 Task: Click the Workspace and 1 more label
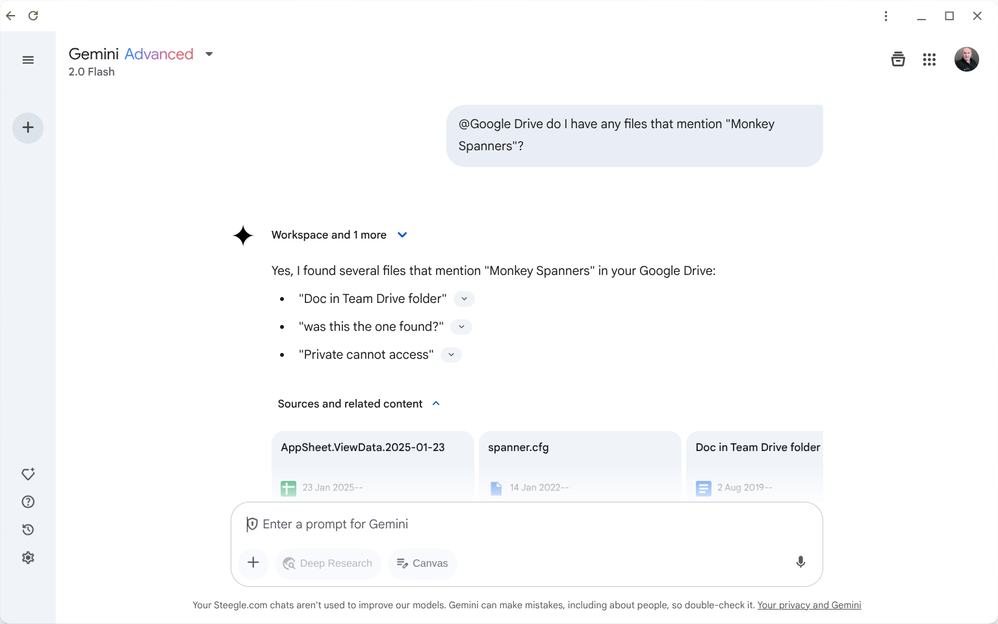pyautogui.click(x=328, y=235)
